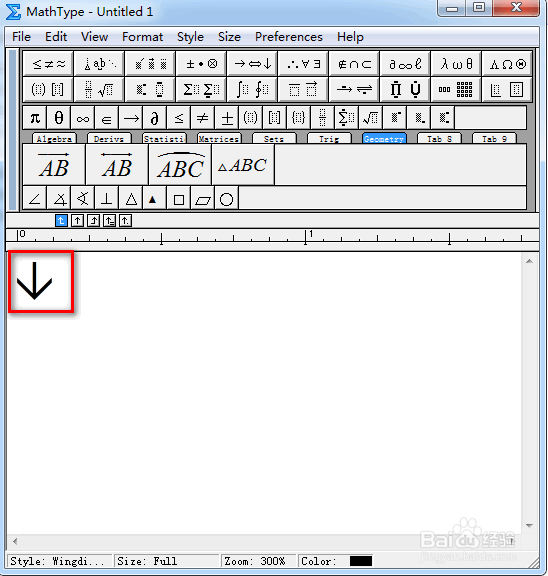The width and height of the screenshot is (548, 576).
Task: Open the underbar and overbar templates palette
Action: [303, 89]
